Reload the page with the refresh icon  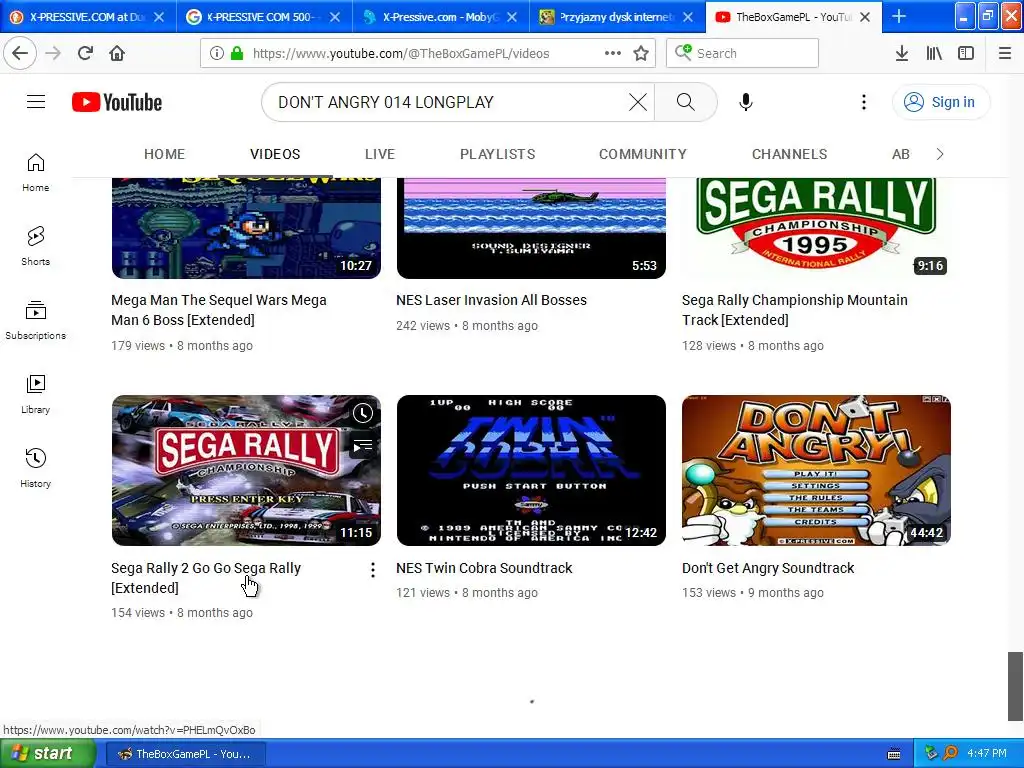coord(85,53)
